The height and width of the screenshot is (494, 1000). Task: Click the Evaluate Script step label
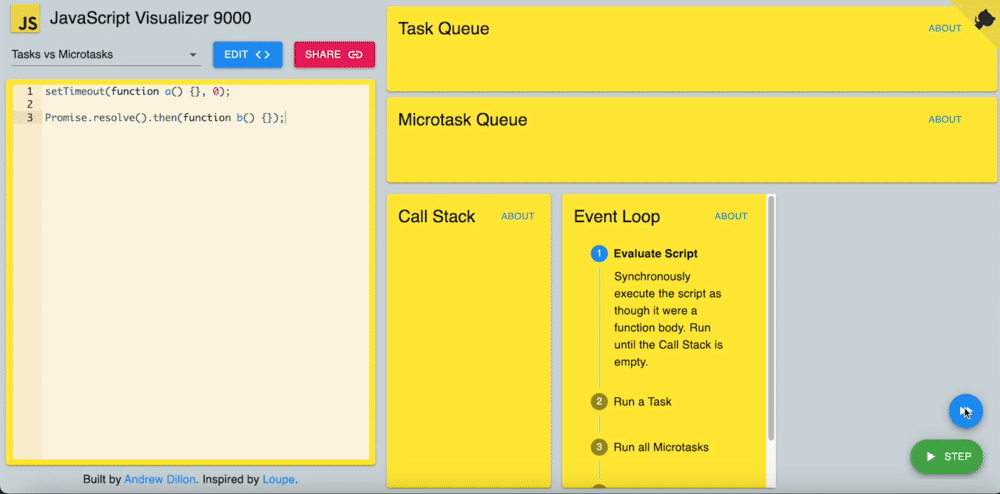(x=656, y=254)
